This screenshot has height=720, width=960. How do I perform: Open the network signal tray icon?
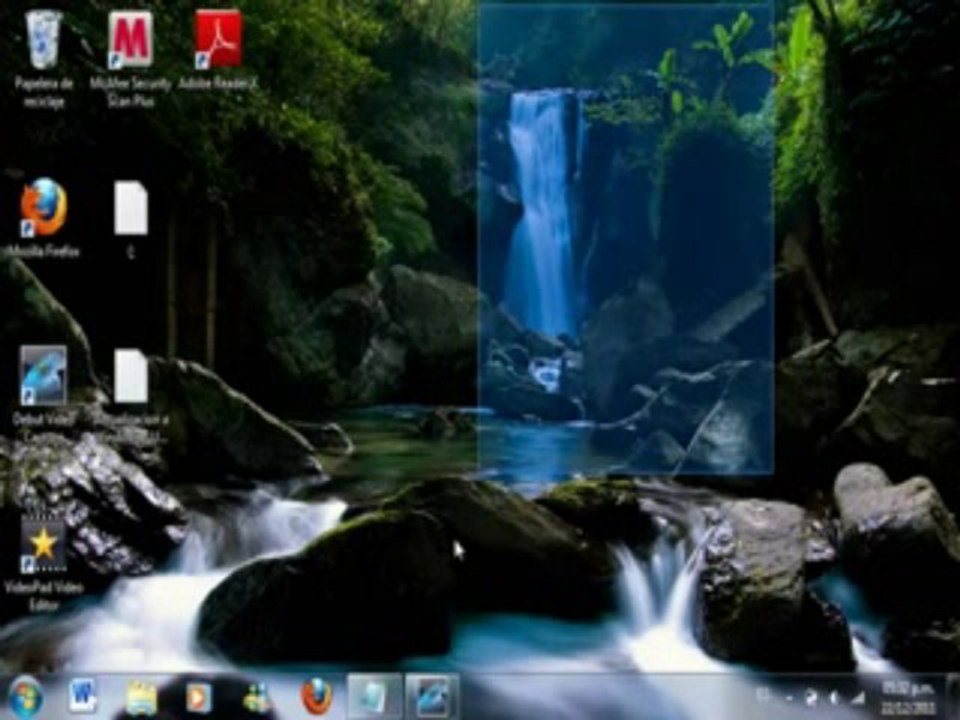click(x=858, y=697)
